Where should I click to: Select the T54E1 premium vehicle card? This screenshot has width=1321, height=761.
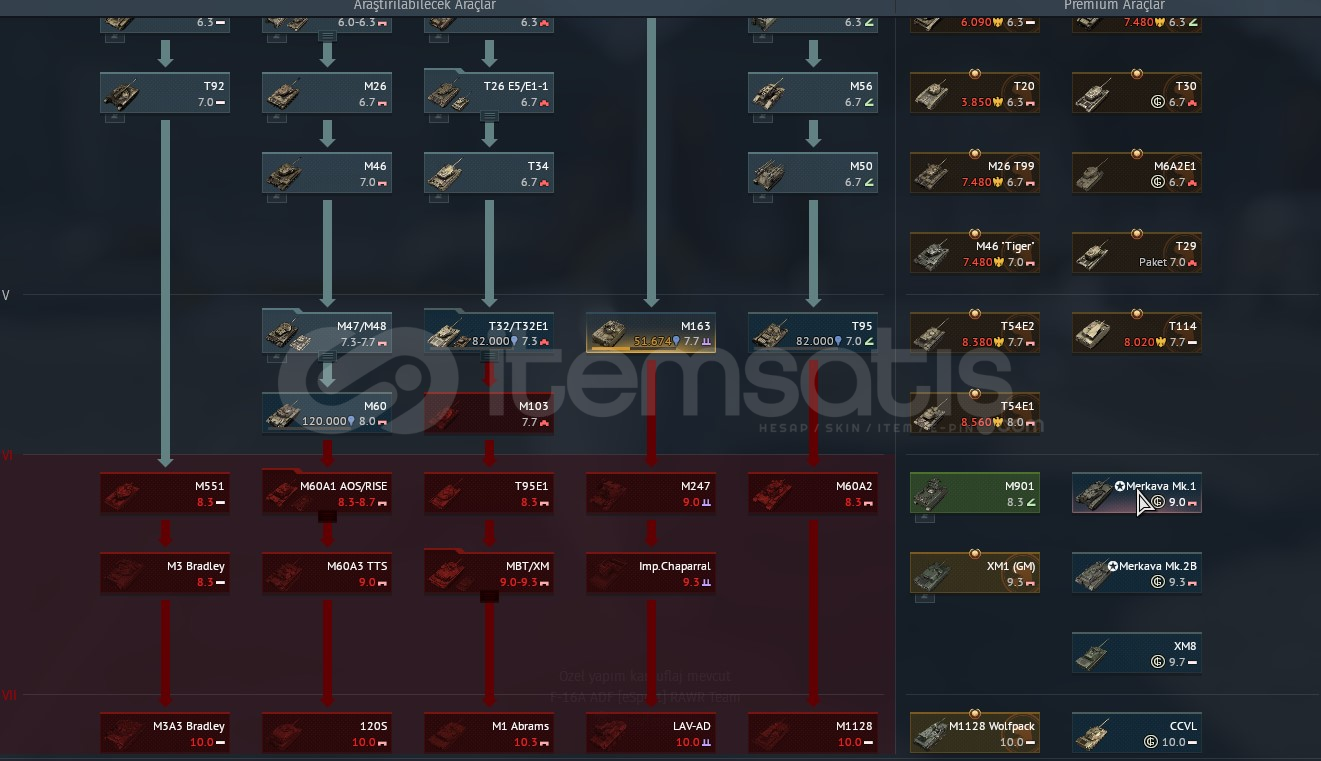click(975, 413)
